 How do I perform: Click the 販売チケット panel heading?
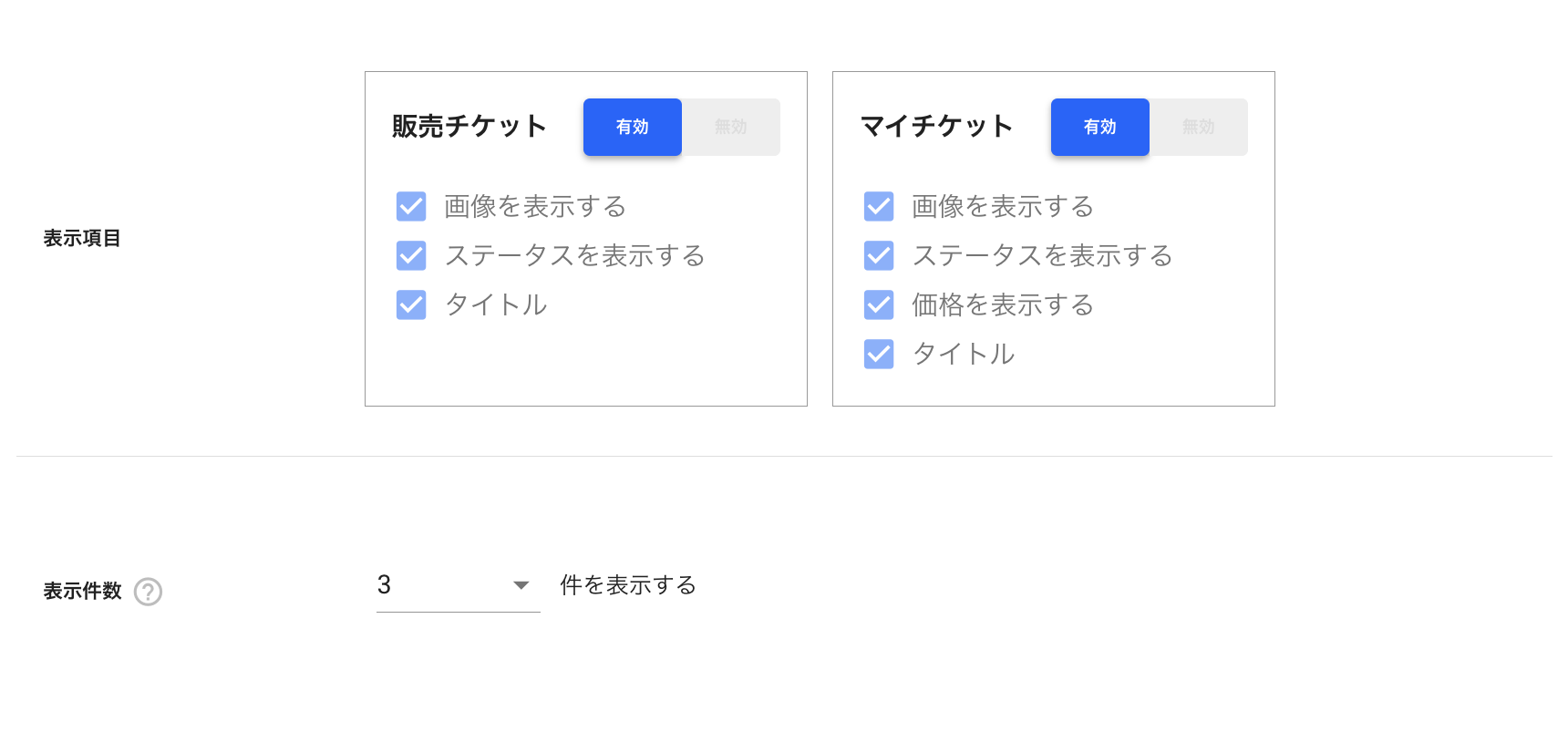pos(469,126)
